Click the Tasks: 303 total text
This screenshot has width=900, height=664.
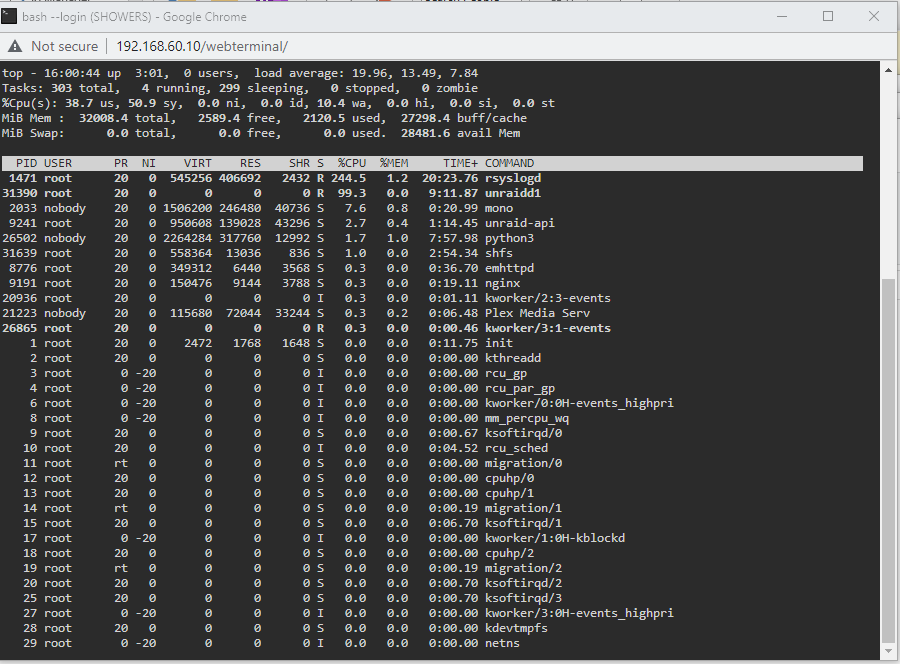pos(58,88)
